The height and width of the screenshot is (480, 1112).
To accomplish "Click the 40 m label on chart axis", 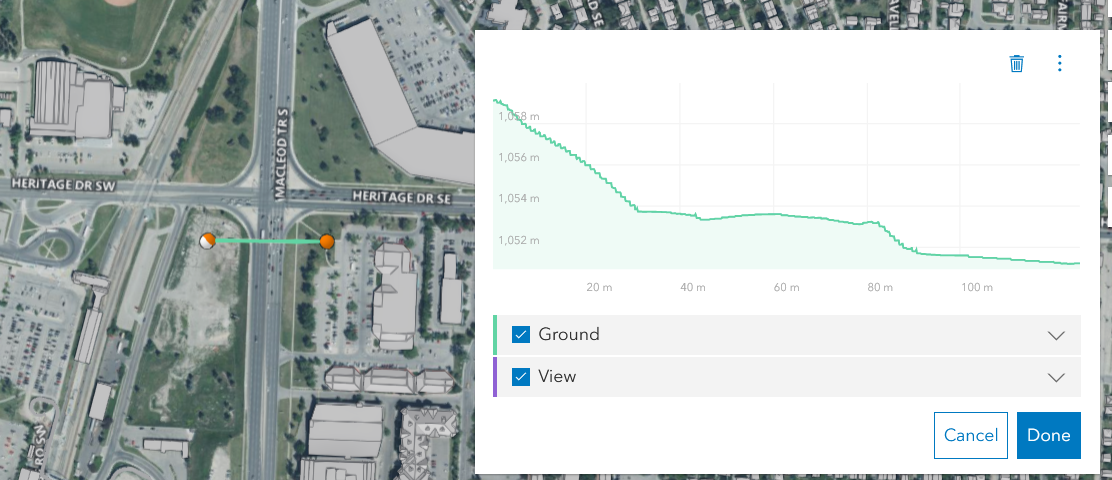I will point(693,288).
